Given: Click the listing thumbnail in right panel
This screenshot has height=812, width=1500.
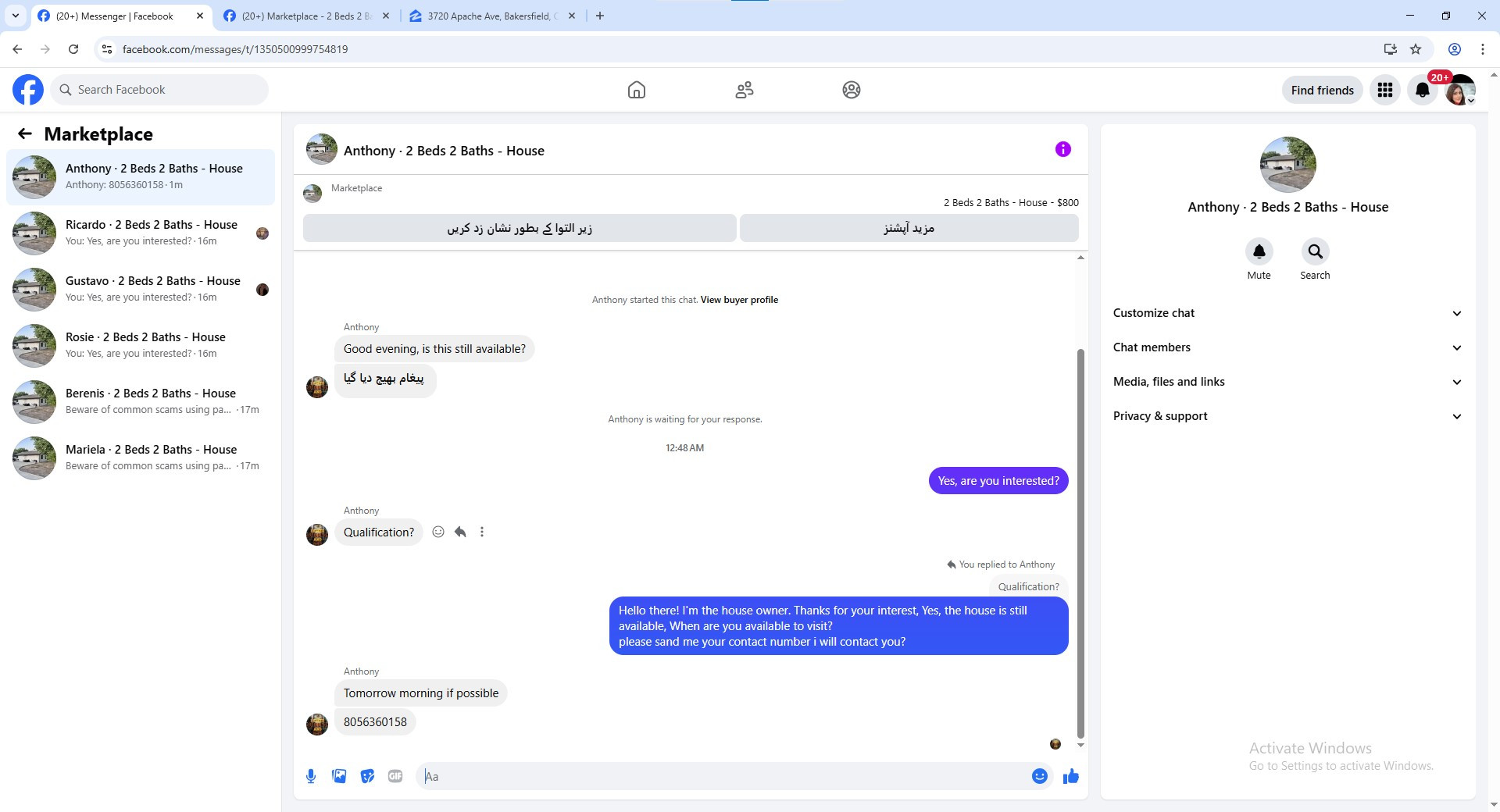Looking at the screenshot, I should [1288, 165].
